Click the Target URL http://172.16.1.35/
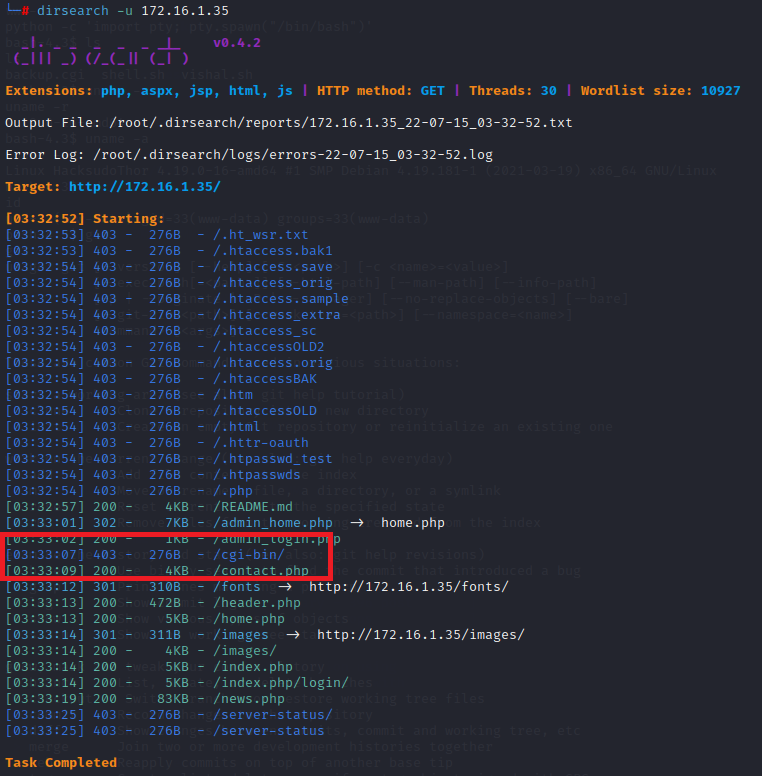The height and width of the screenshot is (776, 762). tap(144, 187)
